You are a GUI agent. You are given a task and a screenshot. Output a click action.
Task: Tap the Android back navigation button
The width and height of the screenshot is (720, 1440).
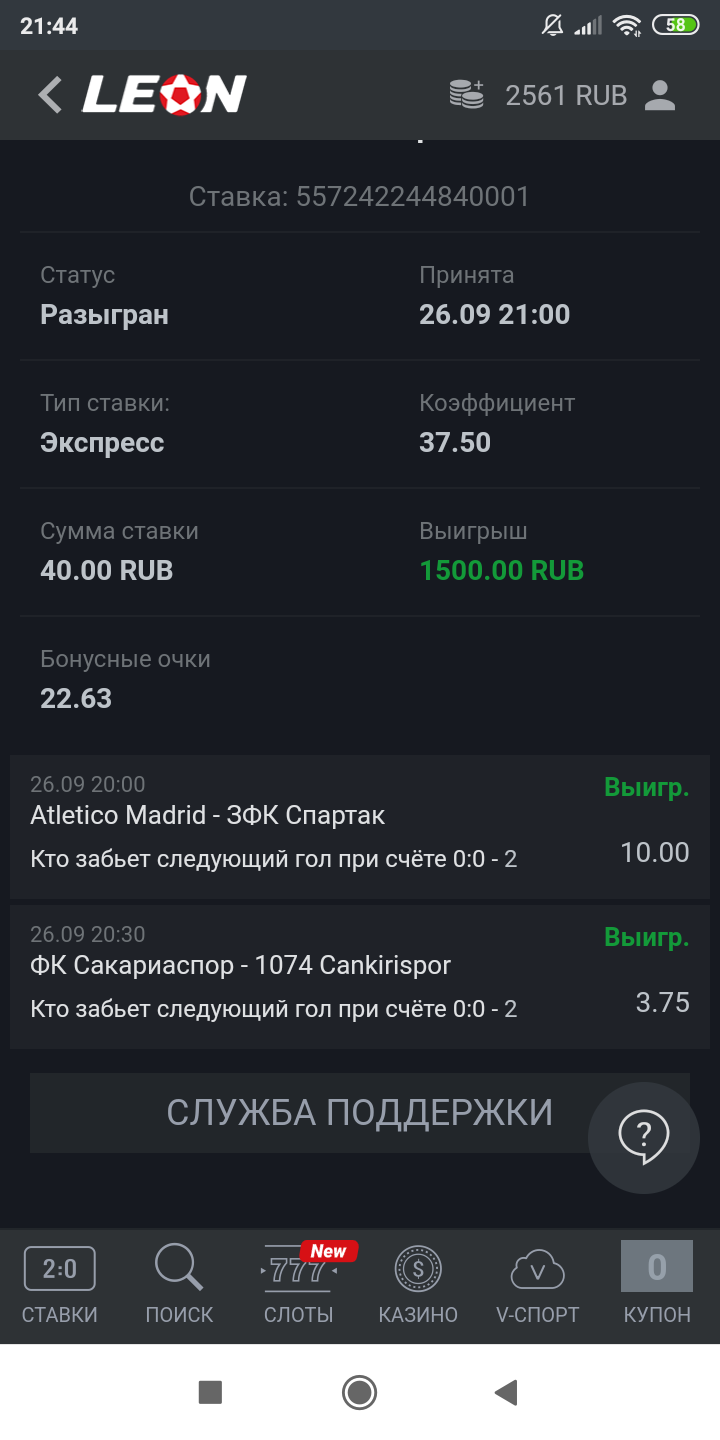pyautogui.click(x=507, y=1392)
